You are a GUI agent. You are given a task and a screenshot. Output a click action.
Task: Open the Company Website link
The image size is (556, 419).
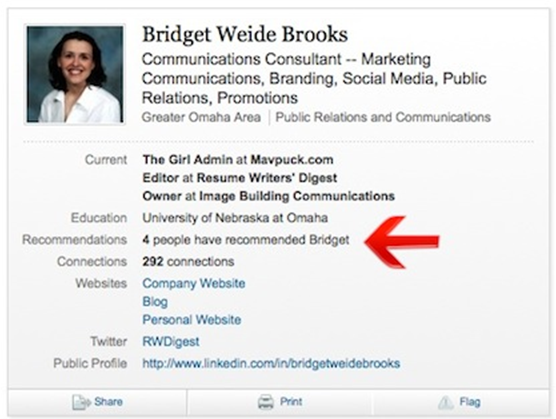click(x=194, y=283)
